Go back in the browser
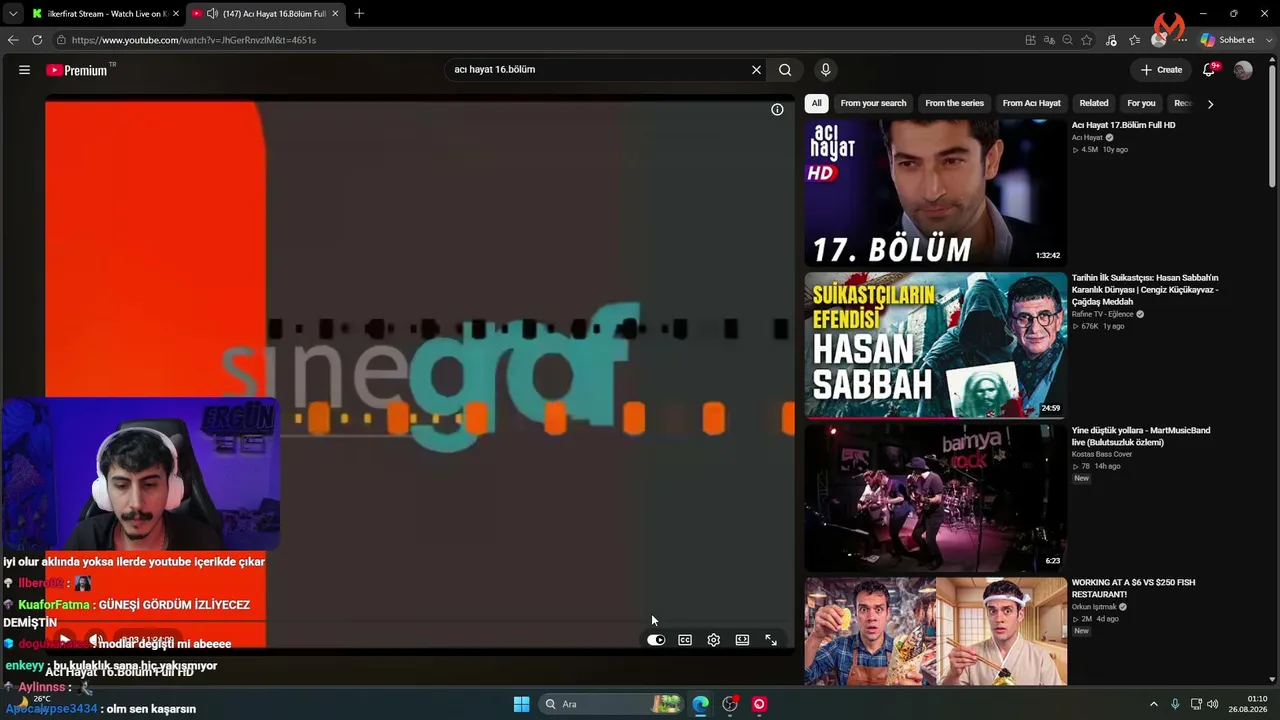 tap(13, 40)
